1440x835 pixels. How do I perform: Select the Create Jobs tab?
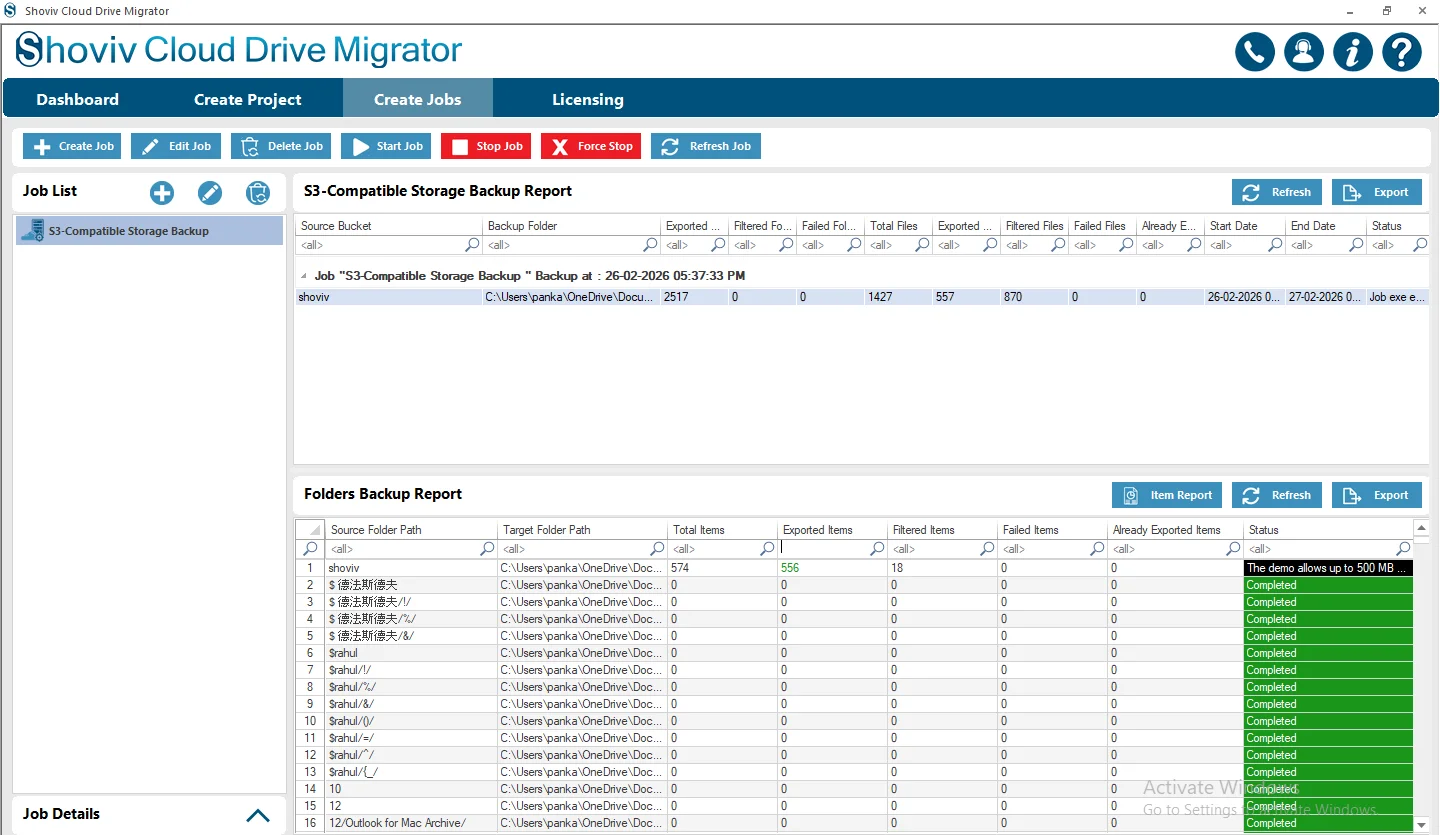click(418, 99)
